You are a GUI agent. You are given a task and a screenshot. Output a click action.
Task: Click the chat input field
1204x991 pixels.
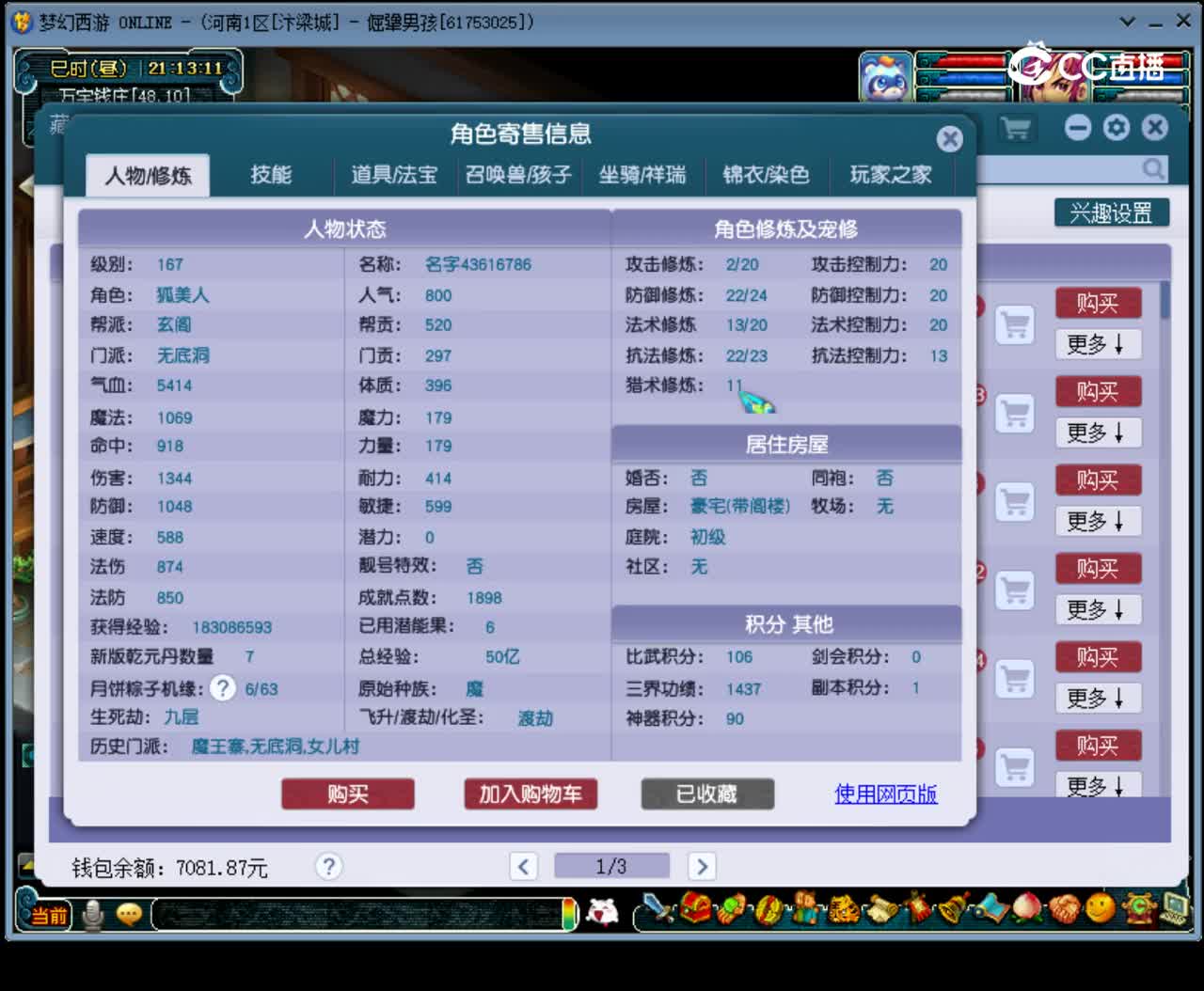[357, 914]
